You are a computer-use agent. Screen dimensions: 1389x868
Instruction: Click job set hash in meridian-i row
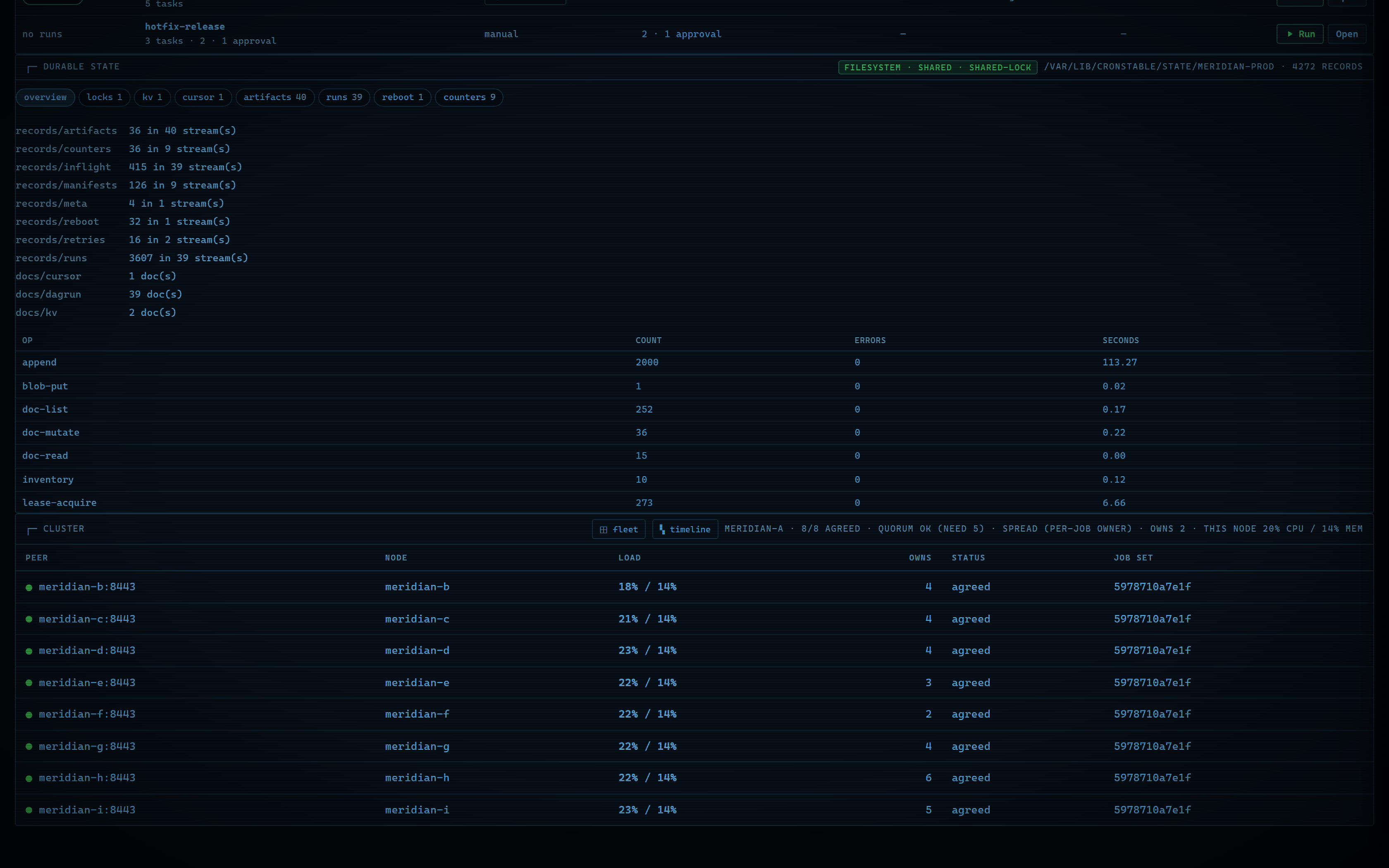click(1152, 810)
